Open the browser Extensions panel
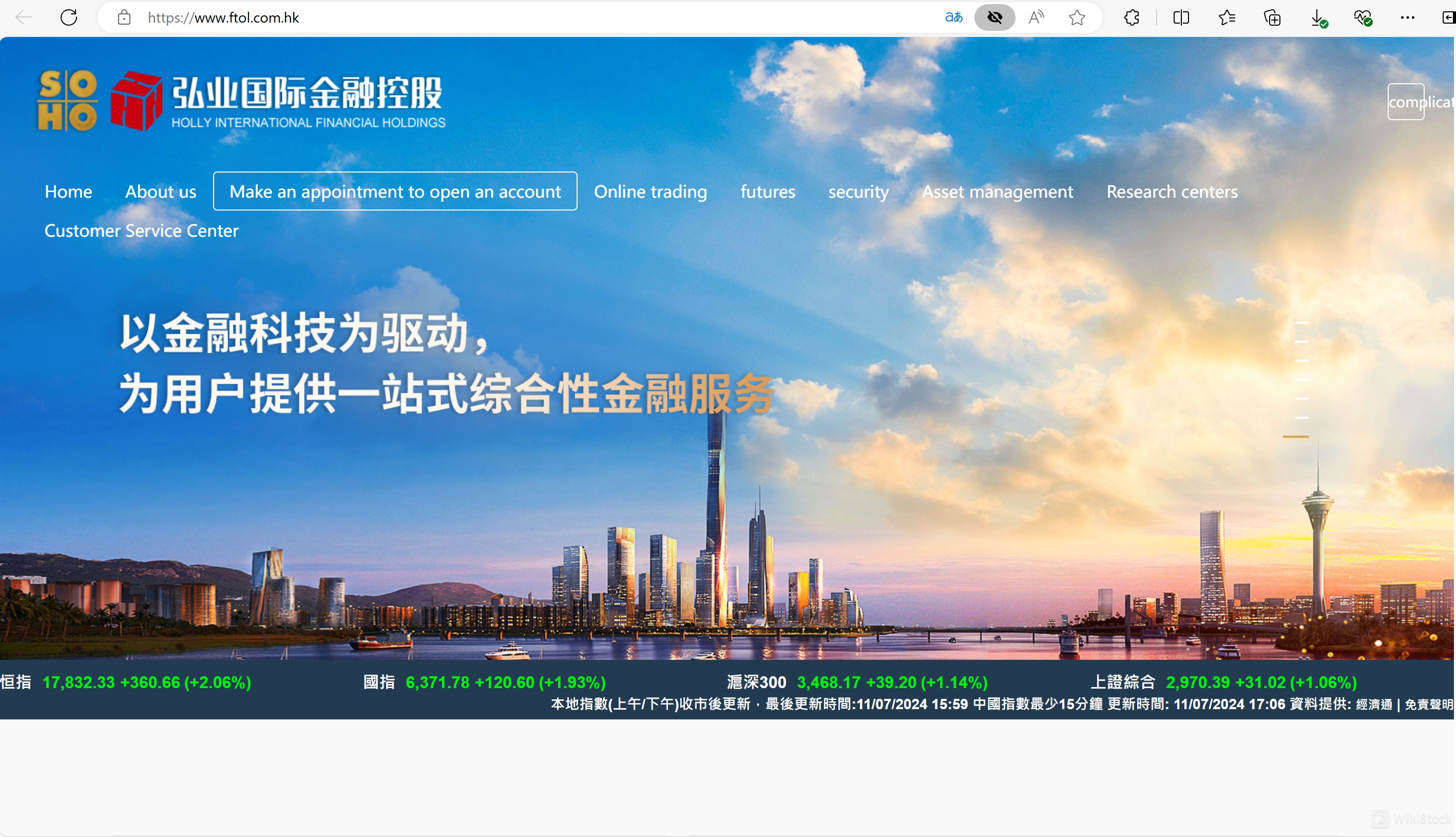 pyautogui.click(x=1131, y=17)
